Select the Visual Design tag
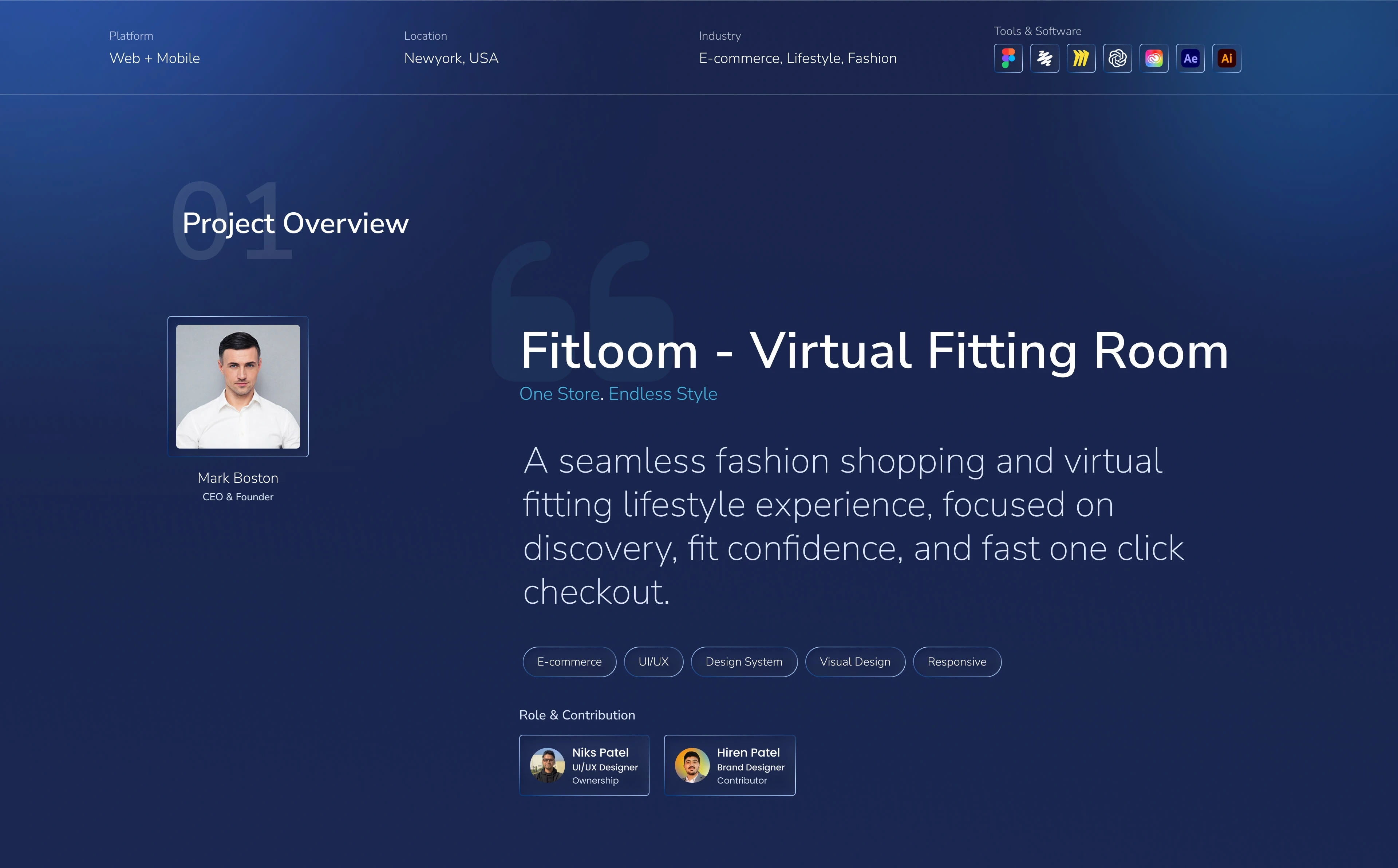The height and width of the screenshot is (868, 1398). point(855,662)
